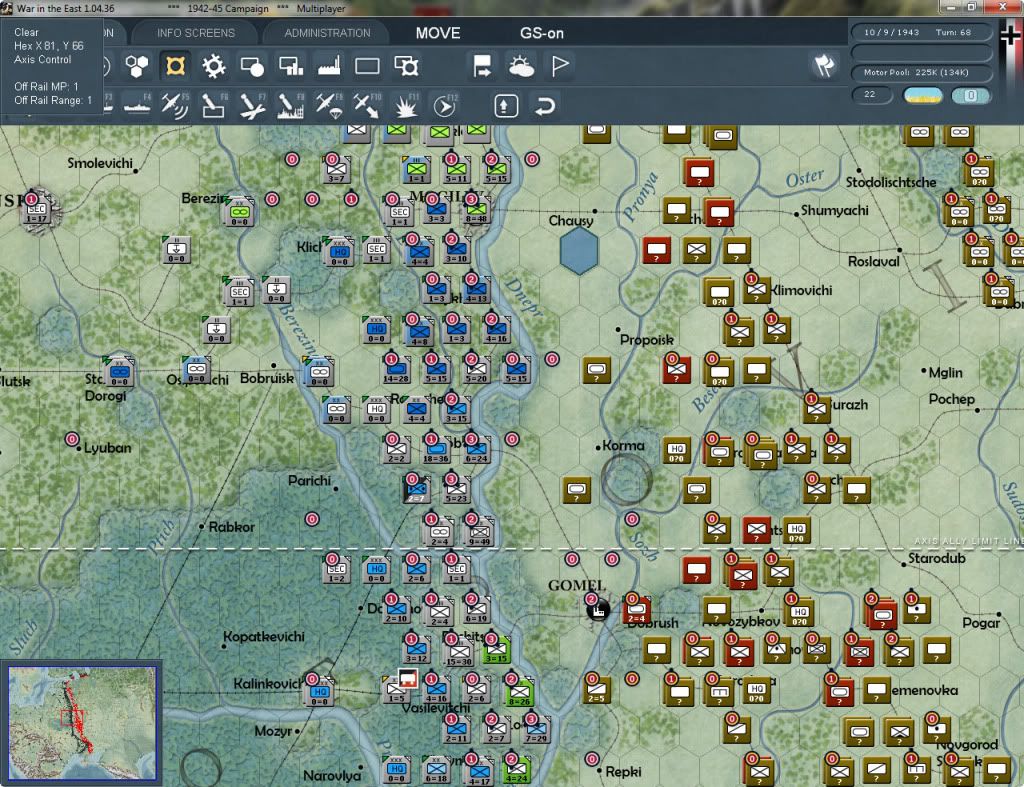
Task: Click the German cross flag emblem
Action: coord(1010,35)
